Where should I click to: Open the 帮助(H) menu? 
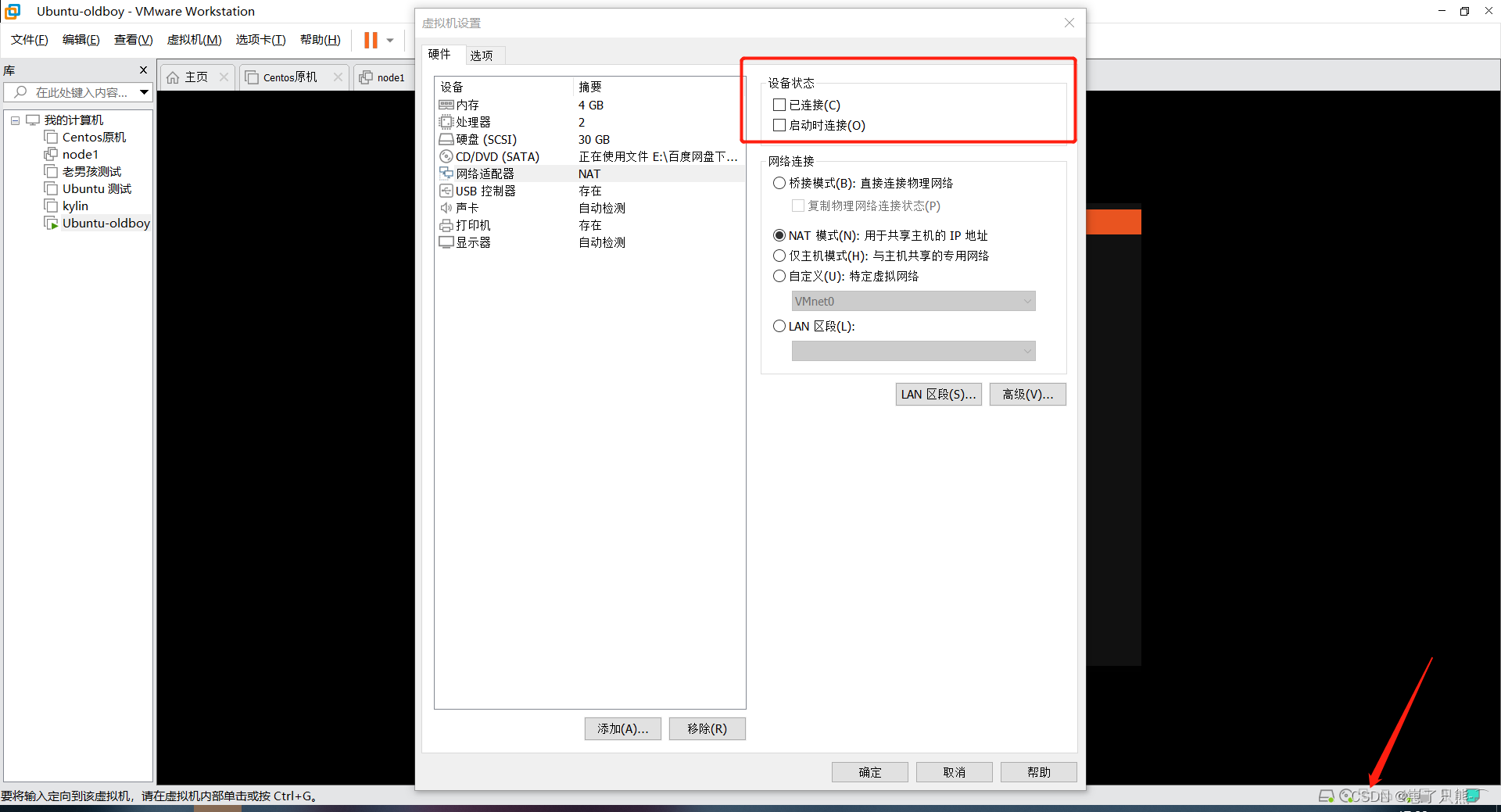(x=321, y=40)
